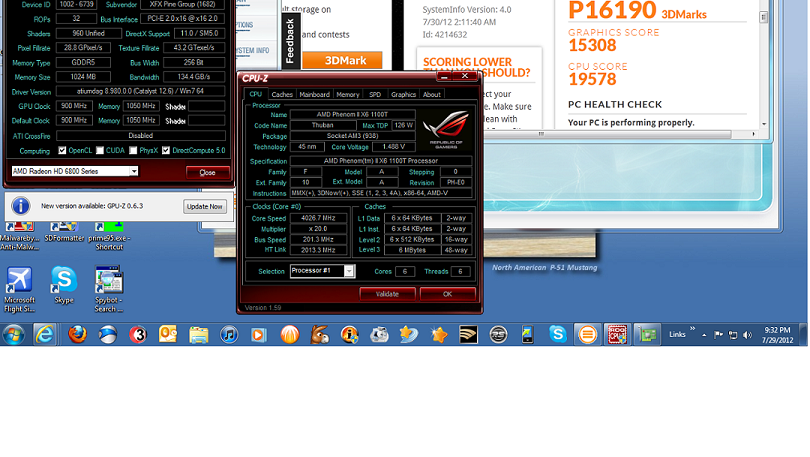Click the Graphics Score value 15308
The image size is (810, 457).
pos(593,45)
